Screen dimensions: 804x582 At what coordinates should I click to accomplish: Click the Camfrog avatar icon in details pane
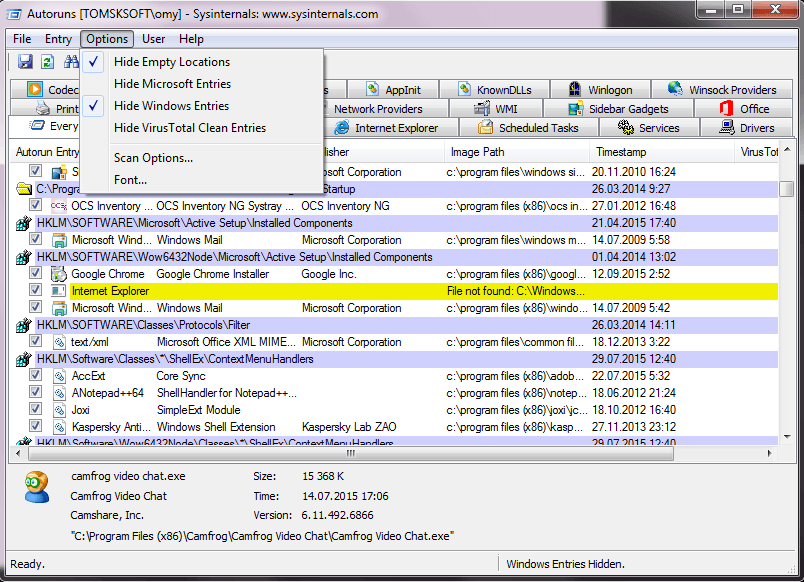click(x=37, y=487)
